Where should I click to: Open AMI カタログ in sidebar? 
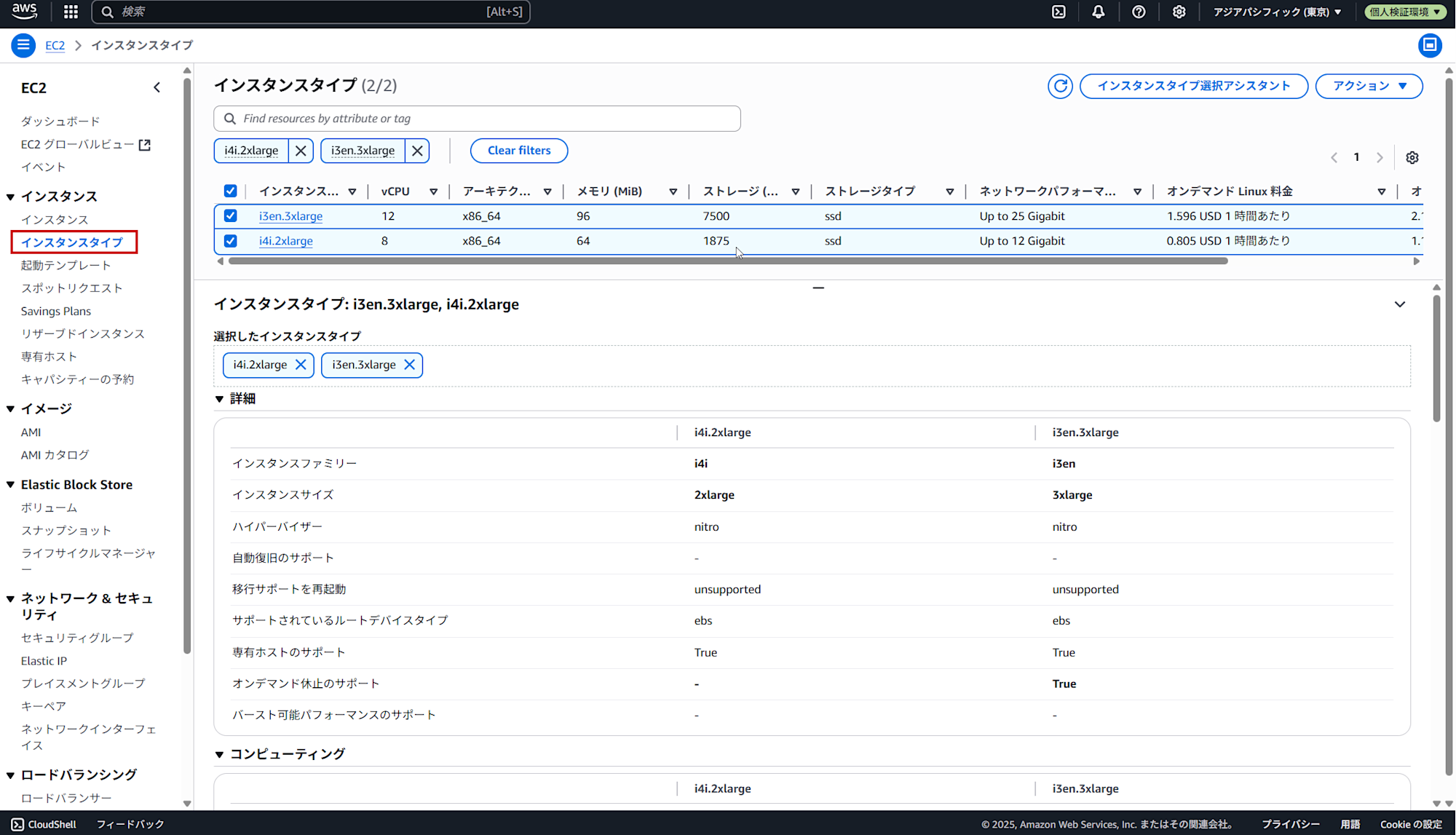point(55,455)
